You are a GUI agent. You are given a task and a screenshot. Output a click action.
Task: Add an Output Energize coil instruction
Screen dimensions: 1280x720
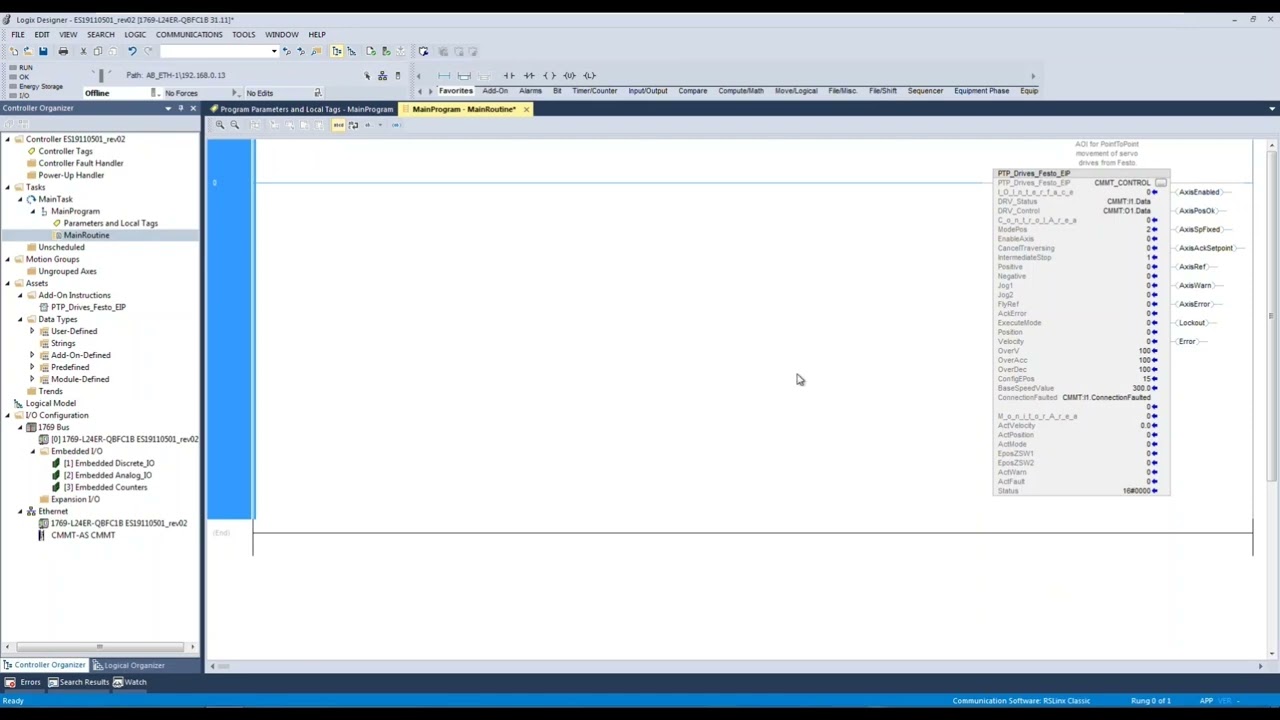(x=549, y=76)
